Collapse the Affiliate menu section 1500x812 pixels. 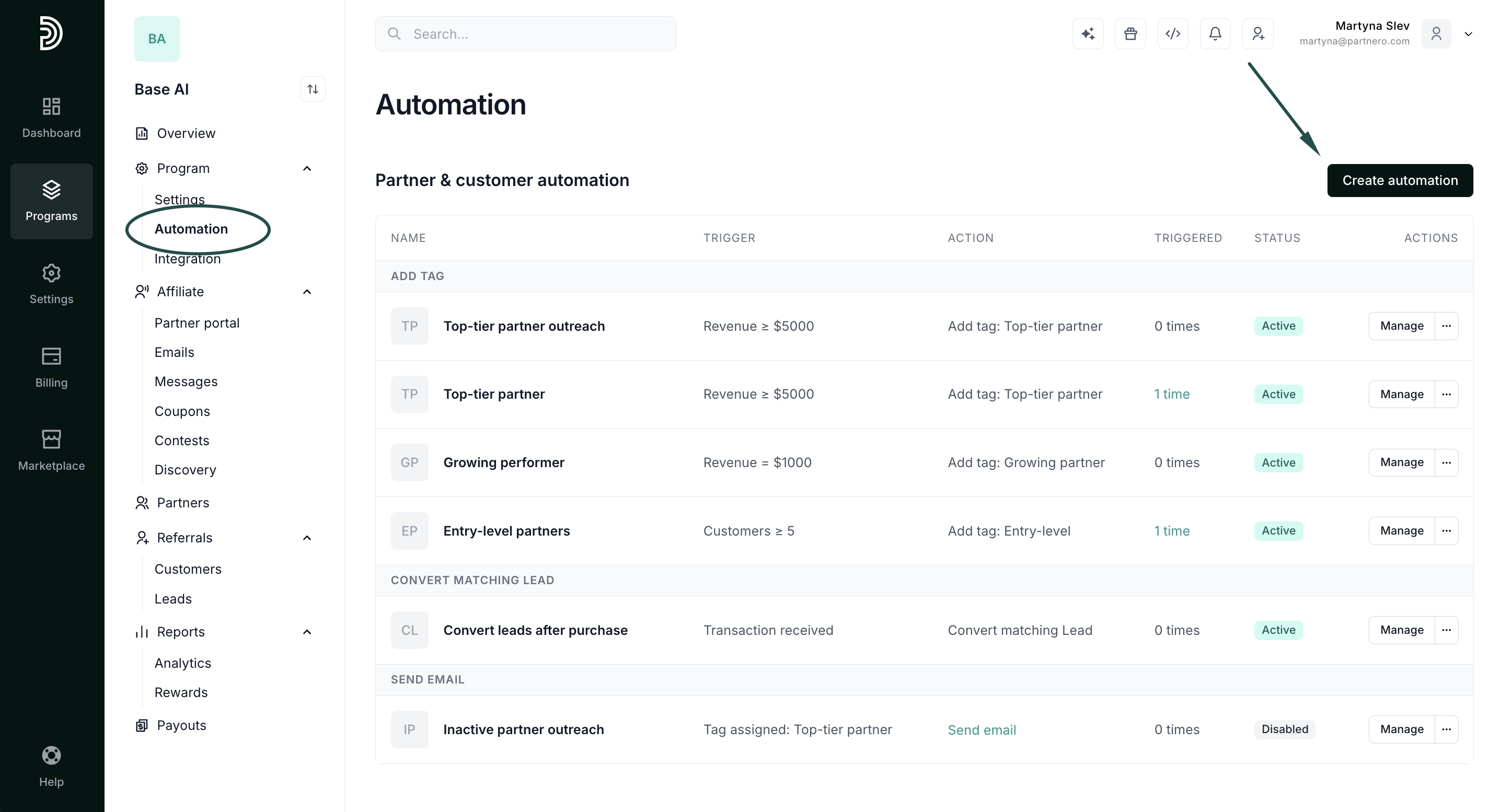pos(307,292)
